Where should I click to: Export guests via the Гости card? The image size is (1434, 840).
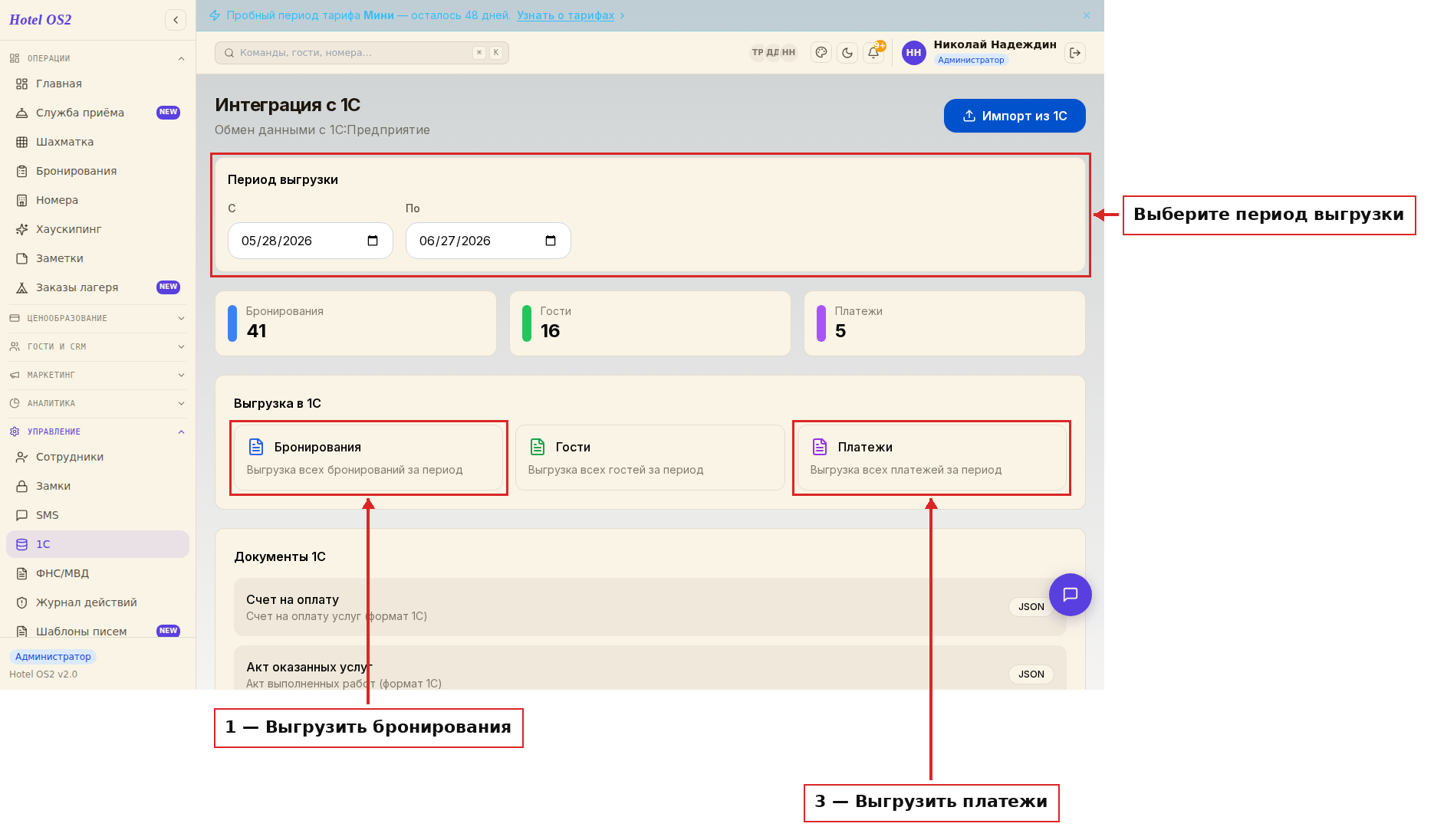(x=650, y=458)
